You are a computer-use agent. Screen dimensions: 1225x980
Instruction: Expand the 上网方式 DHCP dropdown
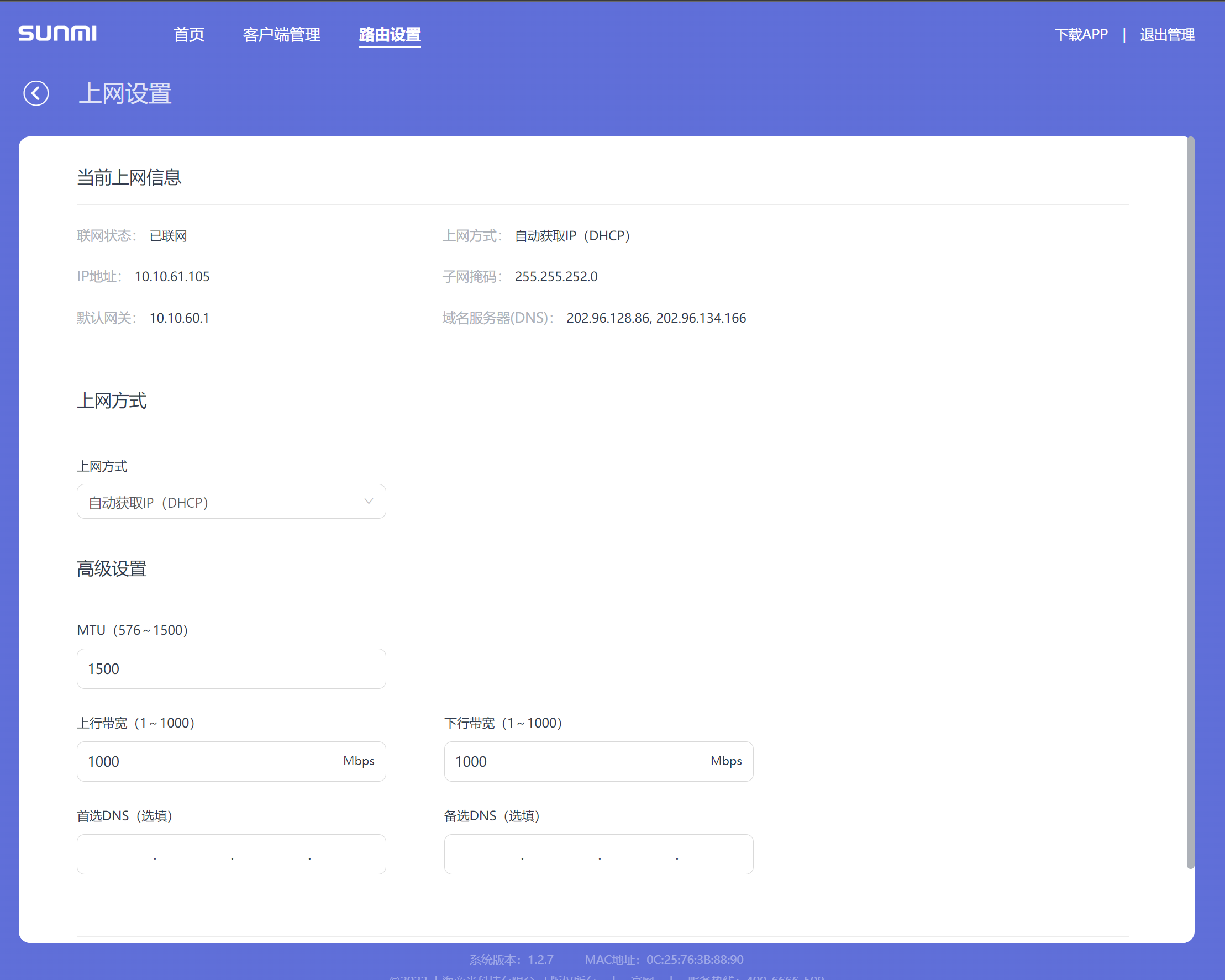[x=232, y=502]
